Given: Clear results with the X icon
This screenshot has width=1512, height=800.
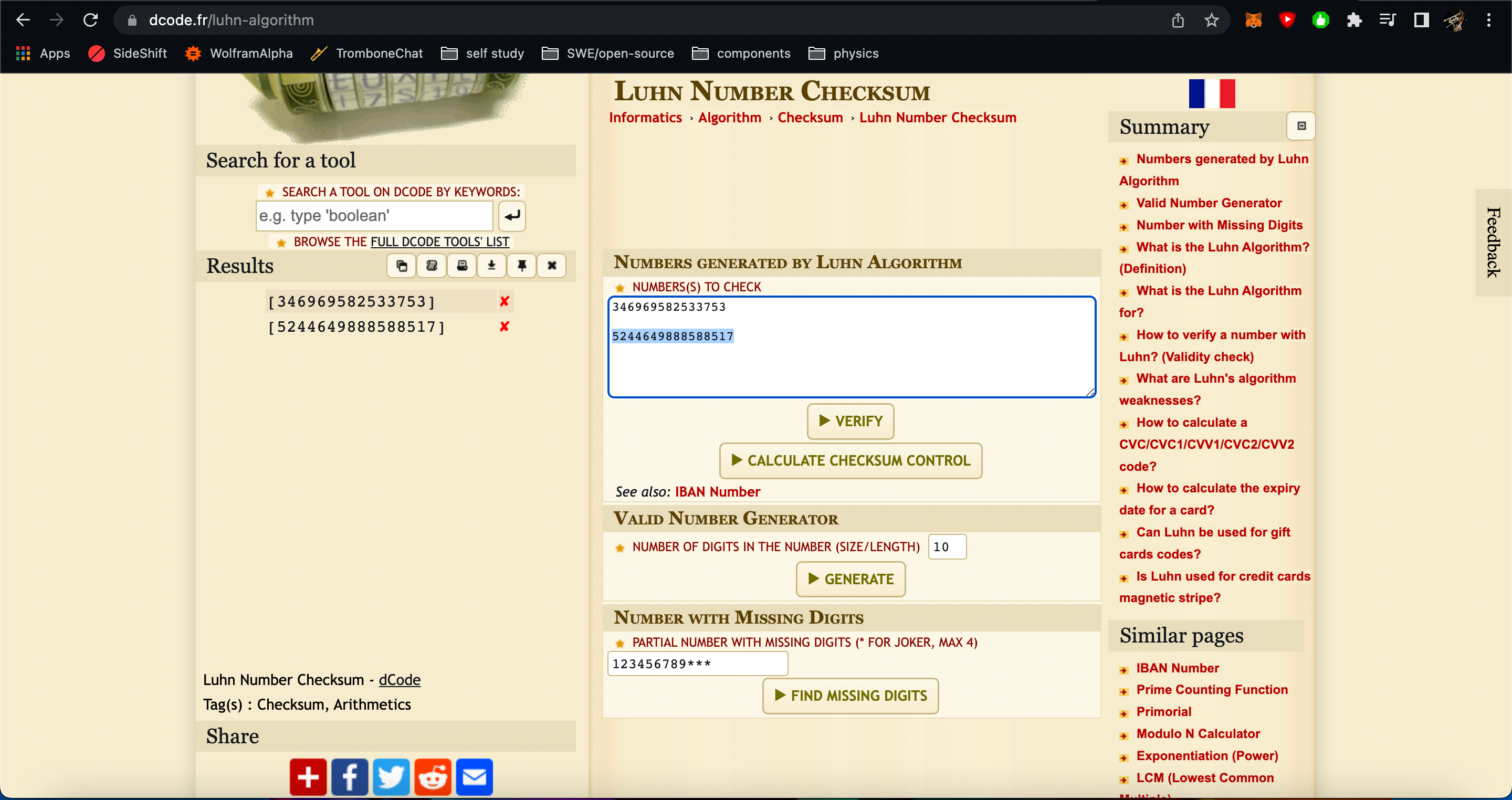Looking at the screenshot, I should 552,266.
